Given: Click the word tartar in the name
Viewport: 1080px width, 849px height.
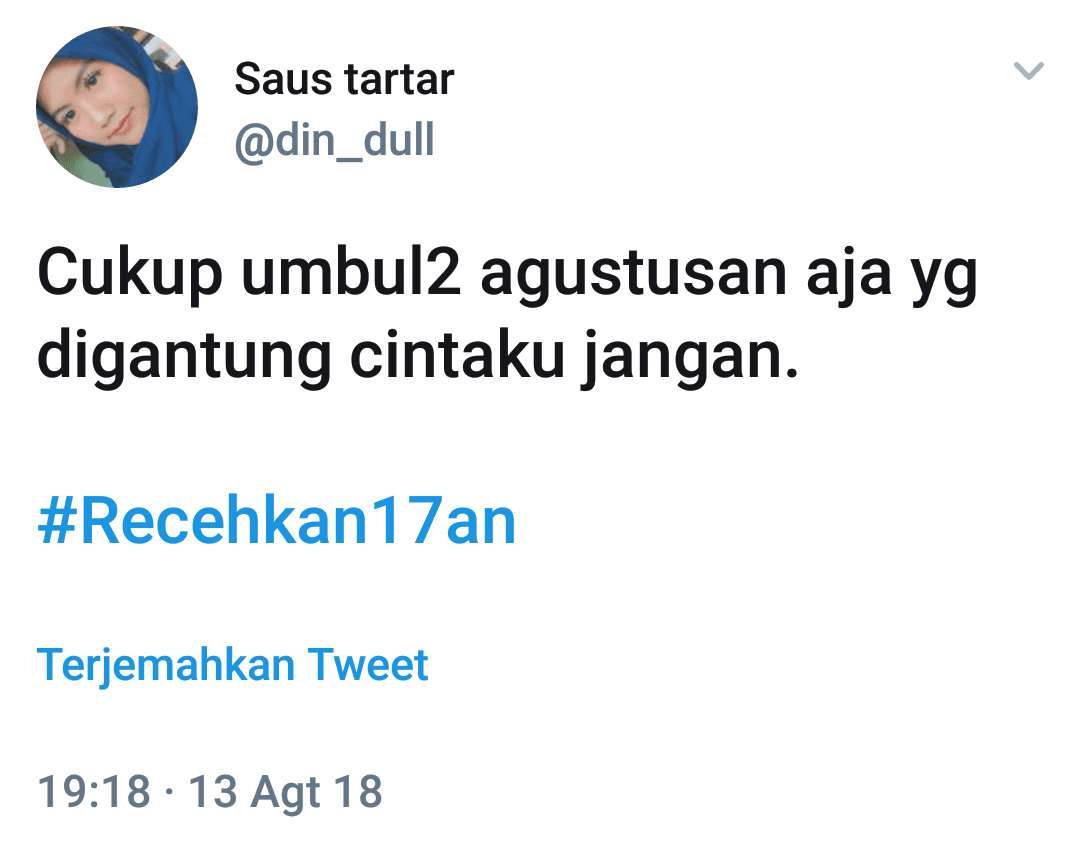Looking at the screenshot, I should (x=399, y=80).
